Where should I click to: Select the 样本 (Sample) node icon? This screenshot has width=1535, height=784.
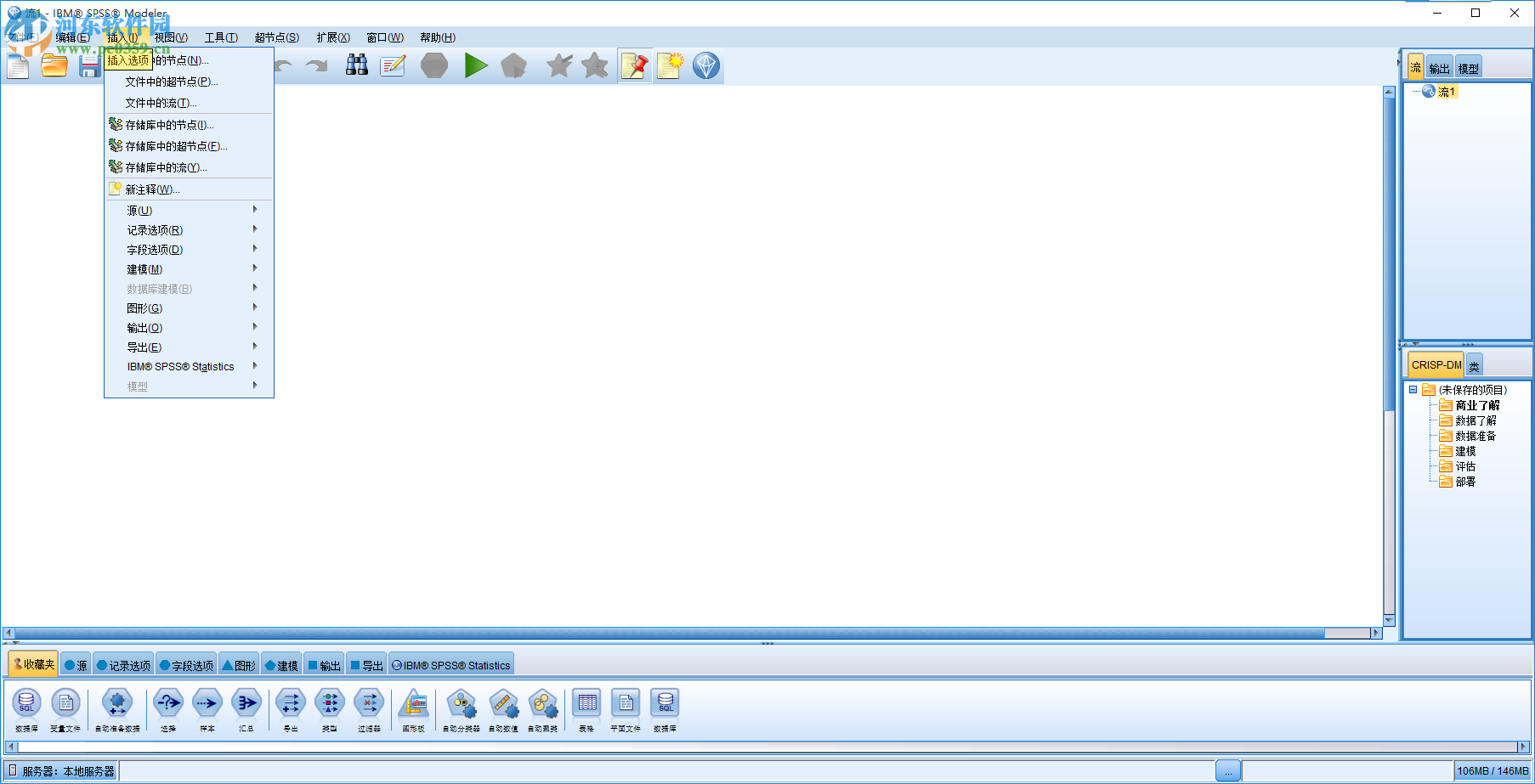(207, 708)
